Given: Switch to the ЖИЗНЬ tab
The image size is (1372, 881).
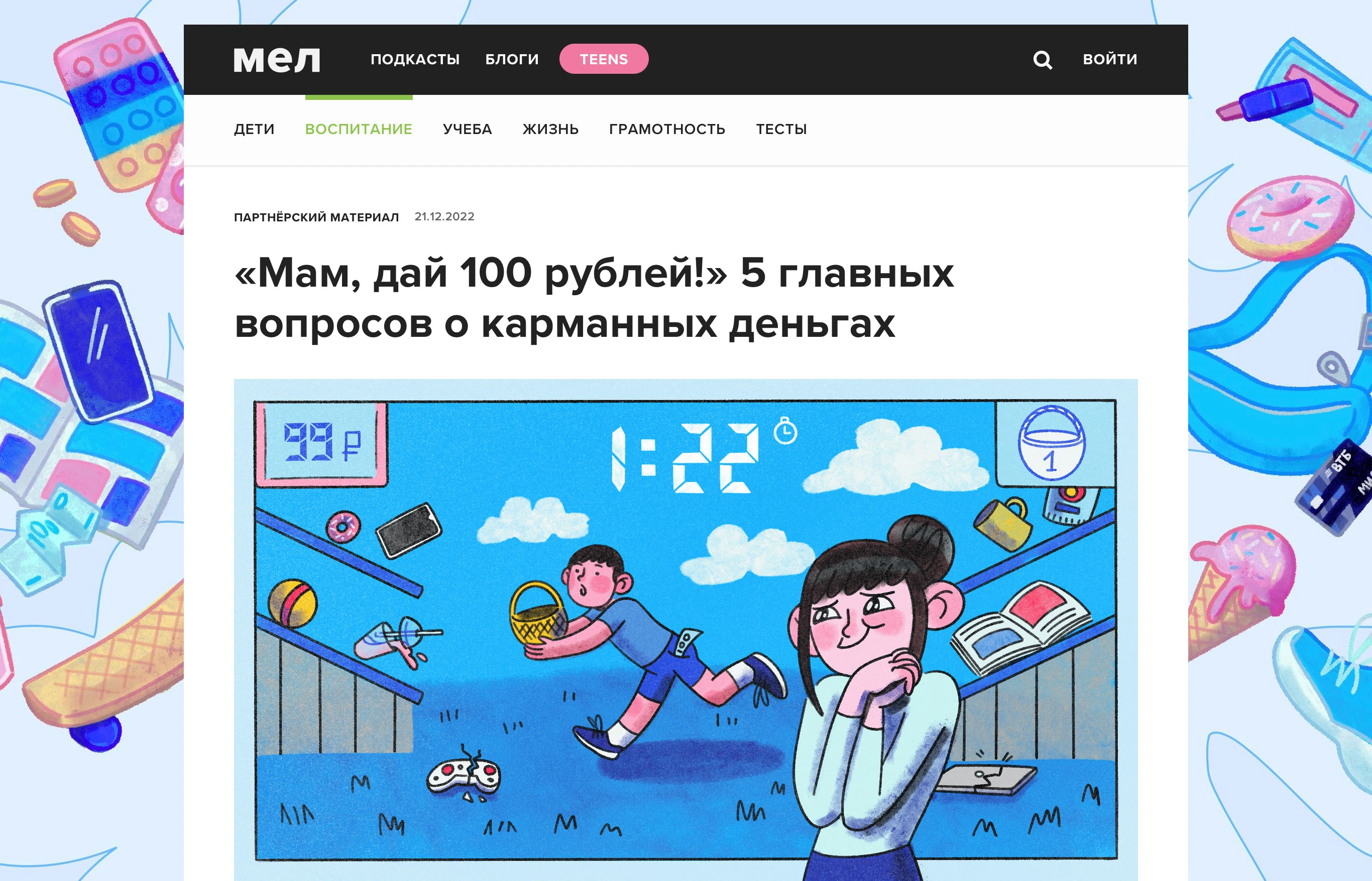Looking at the screenshot, I should click(550, 130).
